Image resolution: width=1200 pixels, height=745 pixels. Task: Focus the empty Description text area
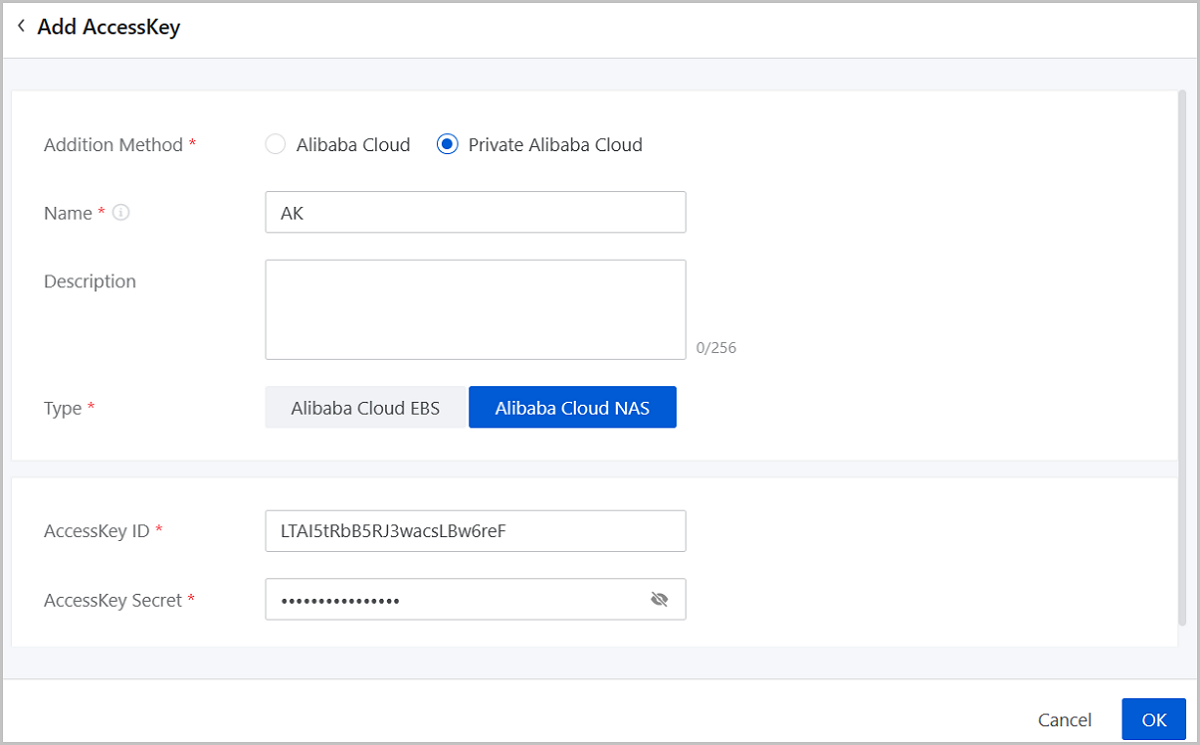475,309
